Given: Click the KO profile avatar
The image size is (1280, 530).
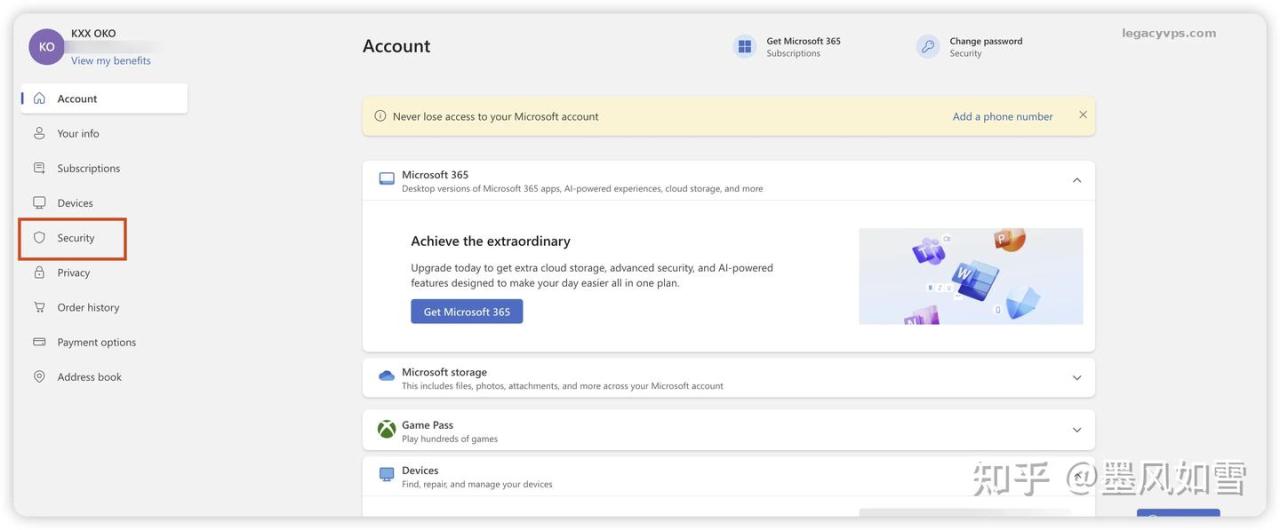Looking at the screenshot, I should click(x=46, y=47).
